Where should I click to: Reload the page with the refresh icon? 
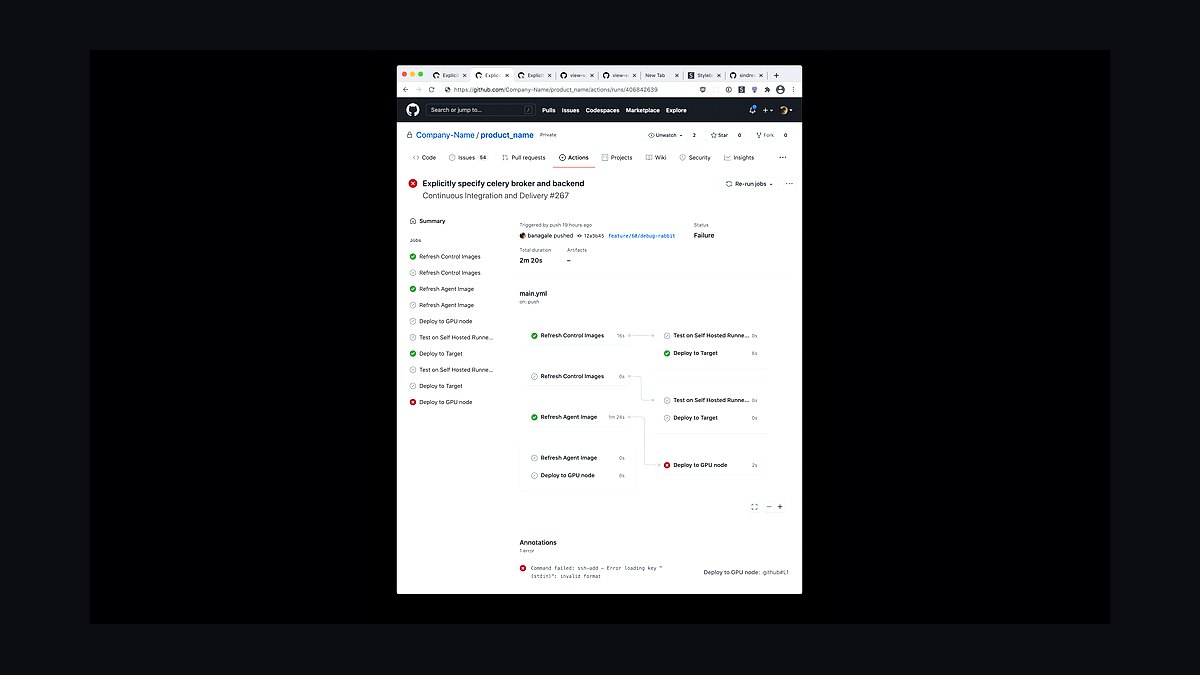(431, 89)
